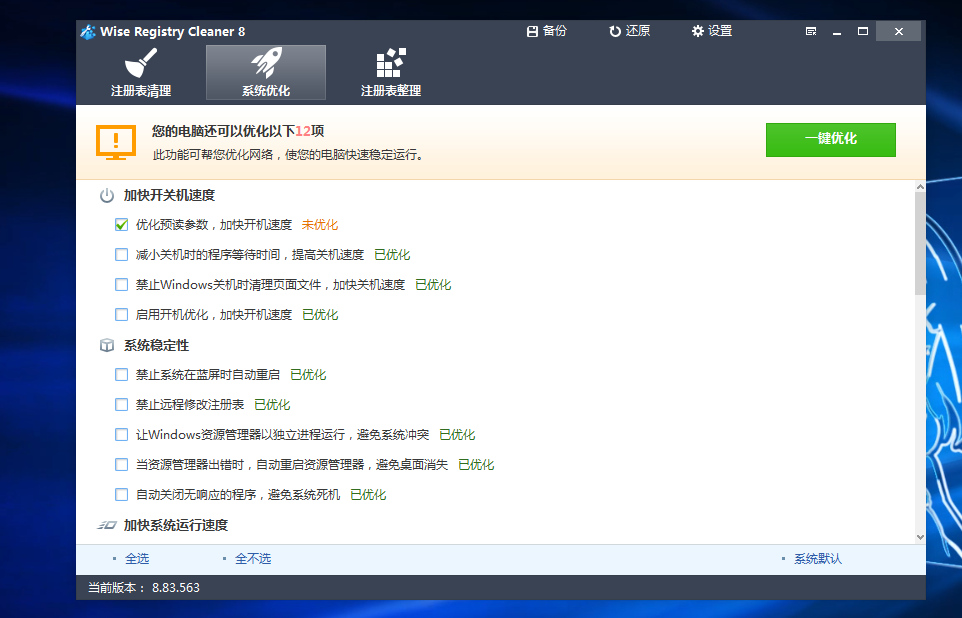This screenshot has width=962, height=618.
Task: Open the 备份 backup option
Action: (x=547, y=31)
